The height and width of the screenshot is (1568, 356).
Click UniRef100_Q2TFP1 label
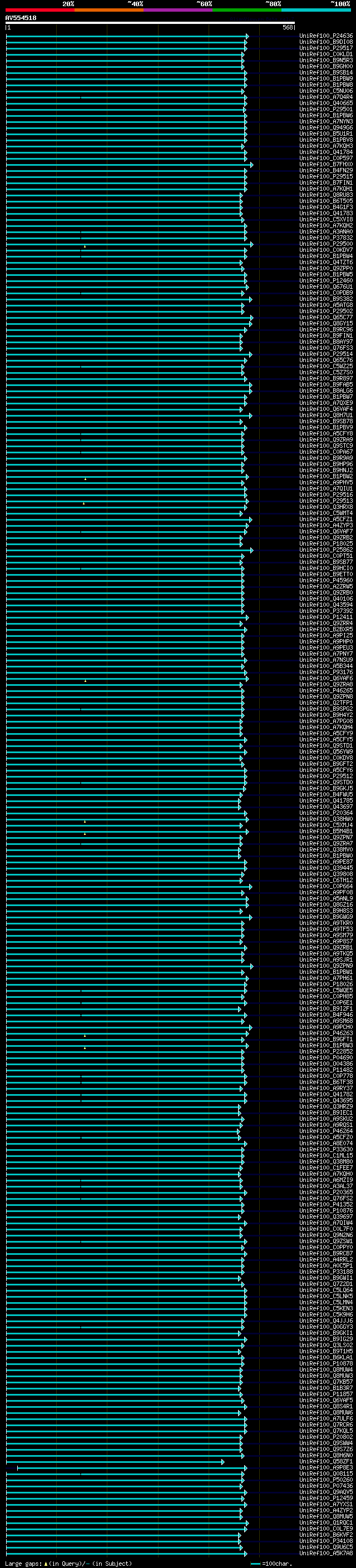click(326, 703)
